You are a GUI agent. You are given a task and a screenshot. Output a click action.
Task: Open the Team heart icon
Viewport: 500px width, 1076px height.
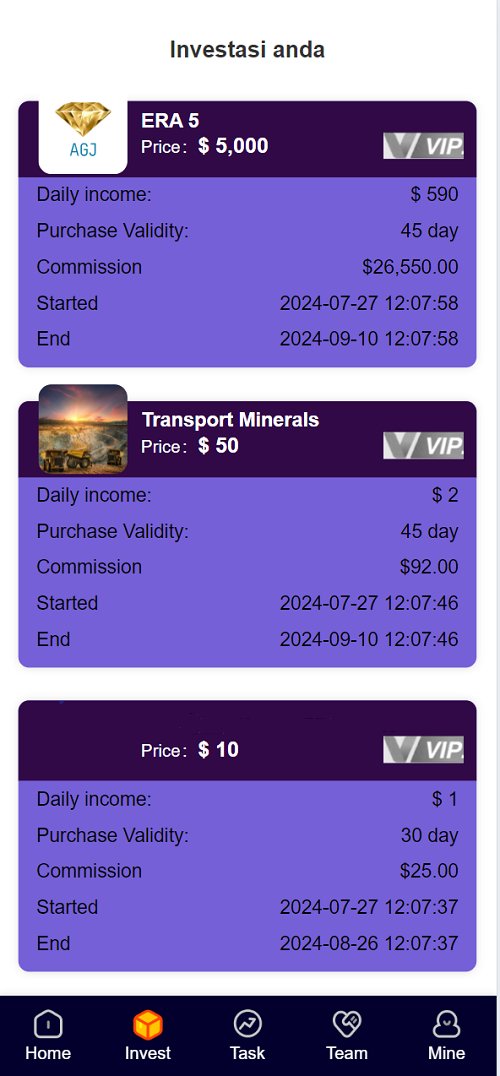pyautogui.click(x=346, y=1025)
